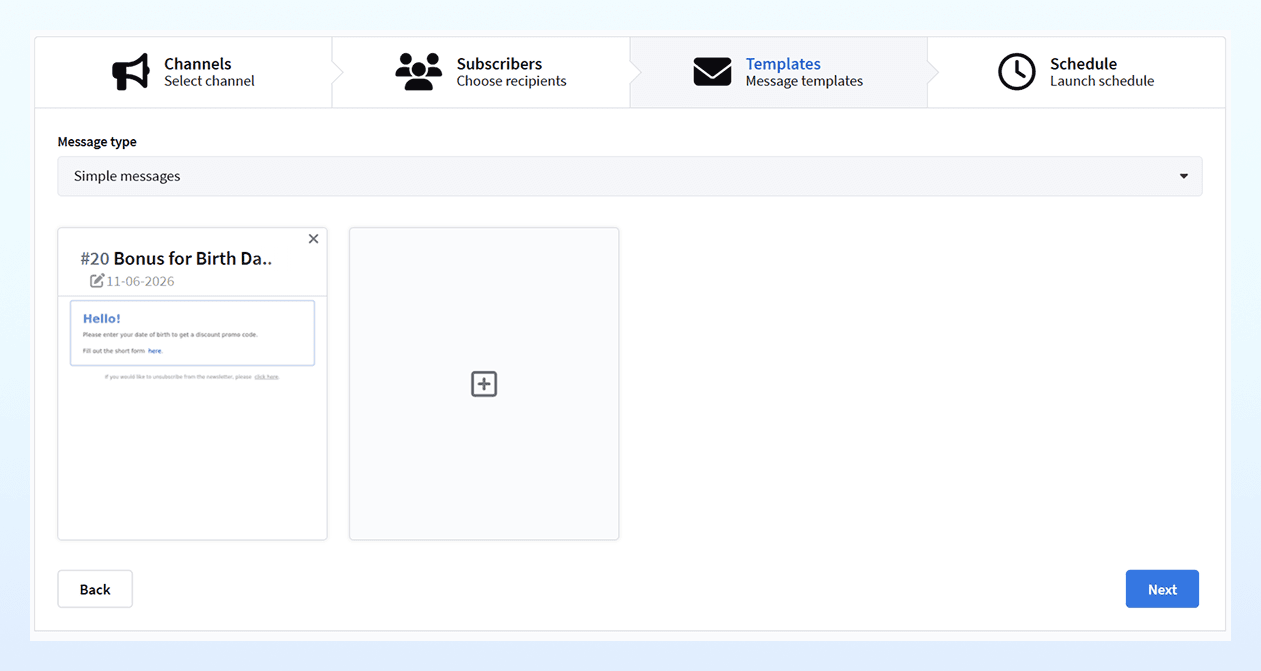Viewport: 1261px width, 671px height.
Task: Go to the Subscribers step tab
Action: point(480,72)
